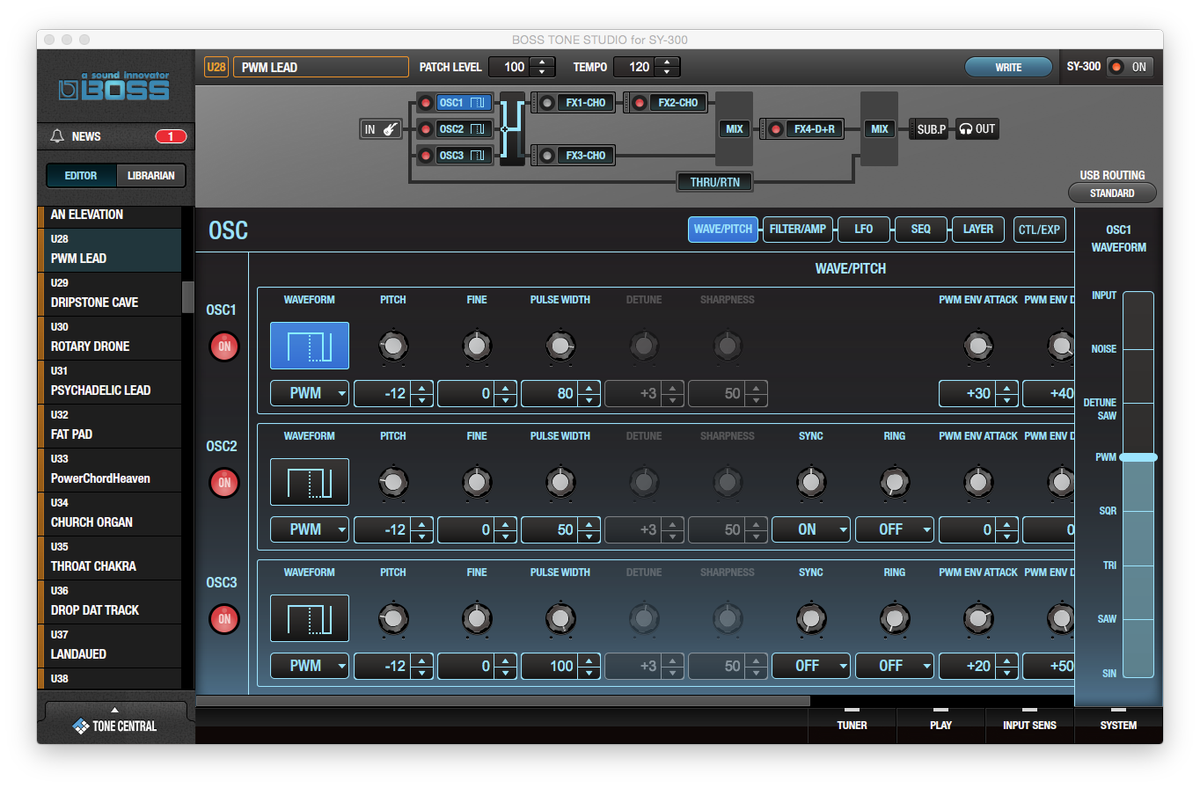This screenshot has width=1200, height=788.
Task: Open the FILTER/AMP tab
Action: (797, 229)
